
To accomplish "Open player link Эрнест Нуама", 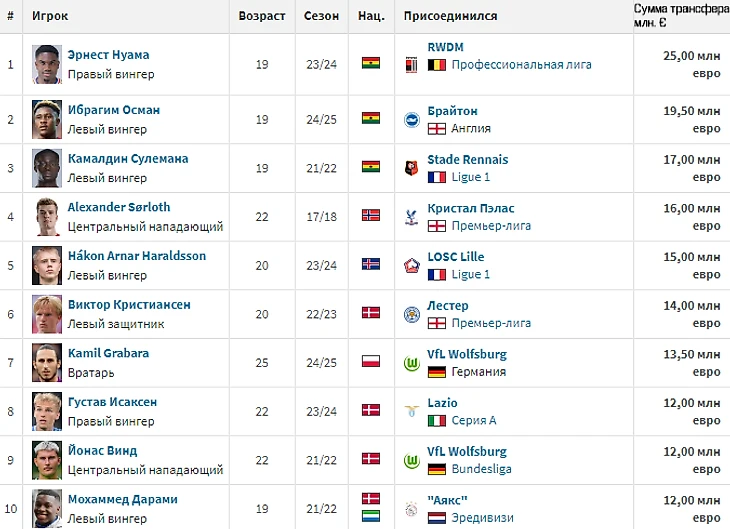I will pos(108,55).
